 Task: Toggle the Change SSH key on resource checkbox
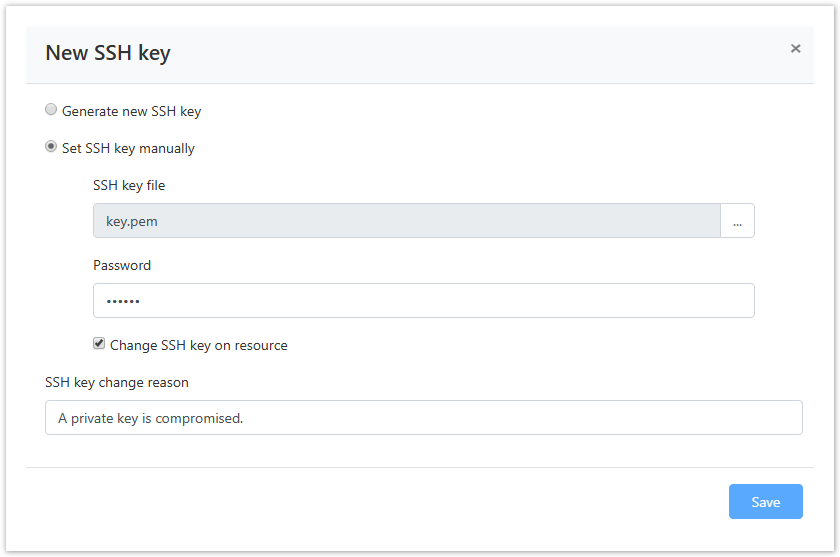[99, 344]
